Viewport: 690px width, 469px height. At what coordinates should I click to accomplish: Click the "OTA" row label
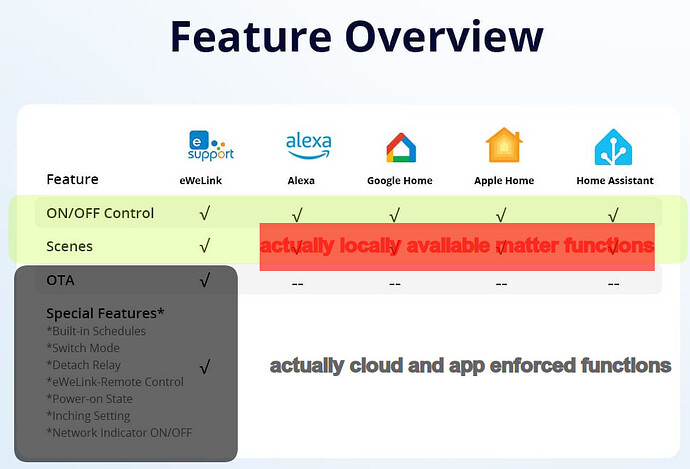[60, 280]
